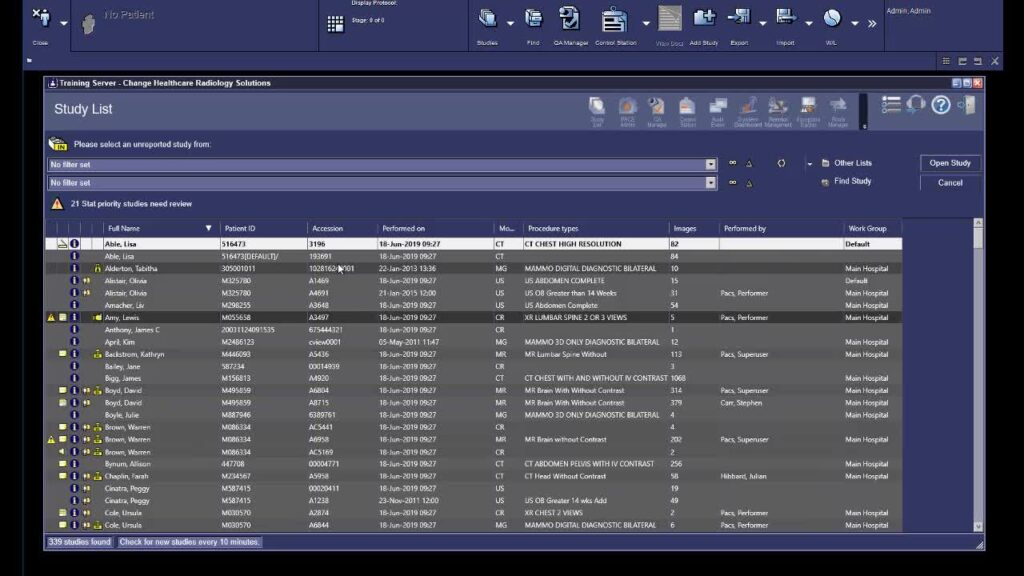Open the dropdown arrow next to Studies
1024x576 pixels.
(x=511, y=24)
